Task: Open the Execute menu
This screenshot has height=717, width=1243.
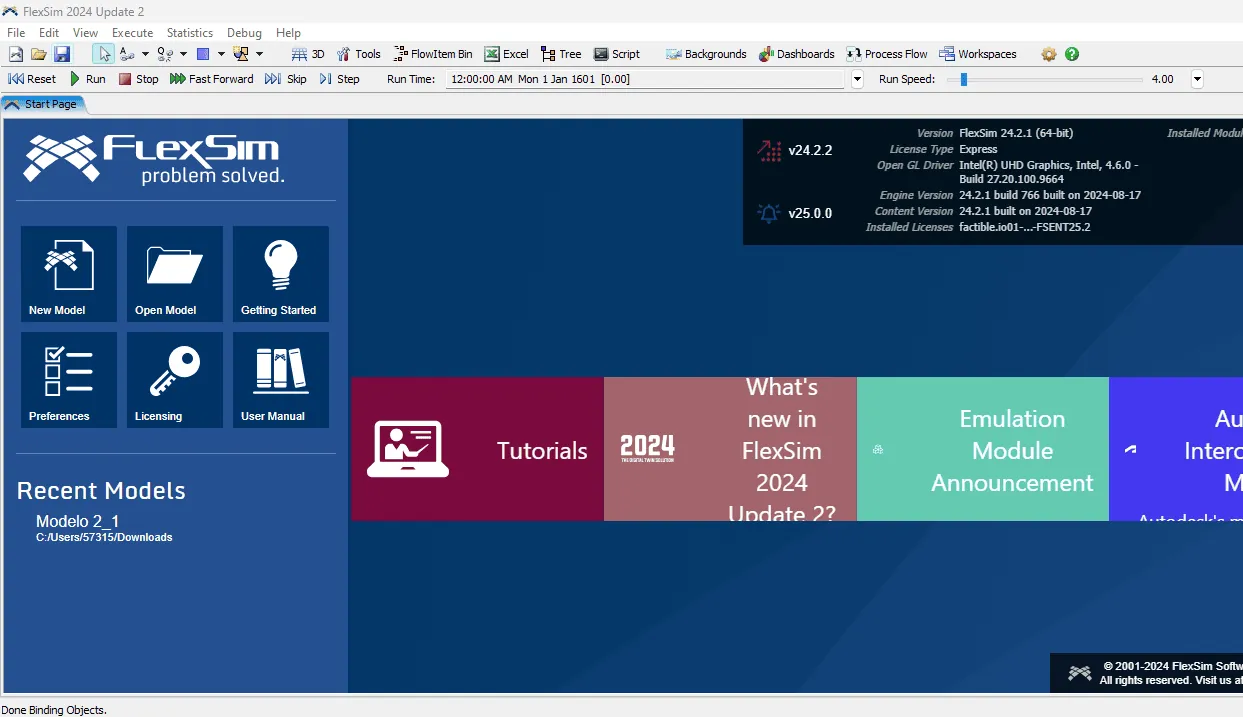Action: 132,33
